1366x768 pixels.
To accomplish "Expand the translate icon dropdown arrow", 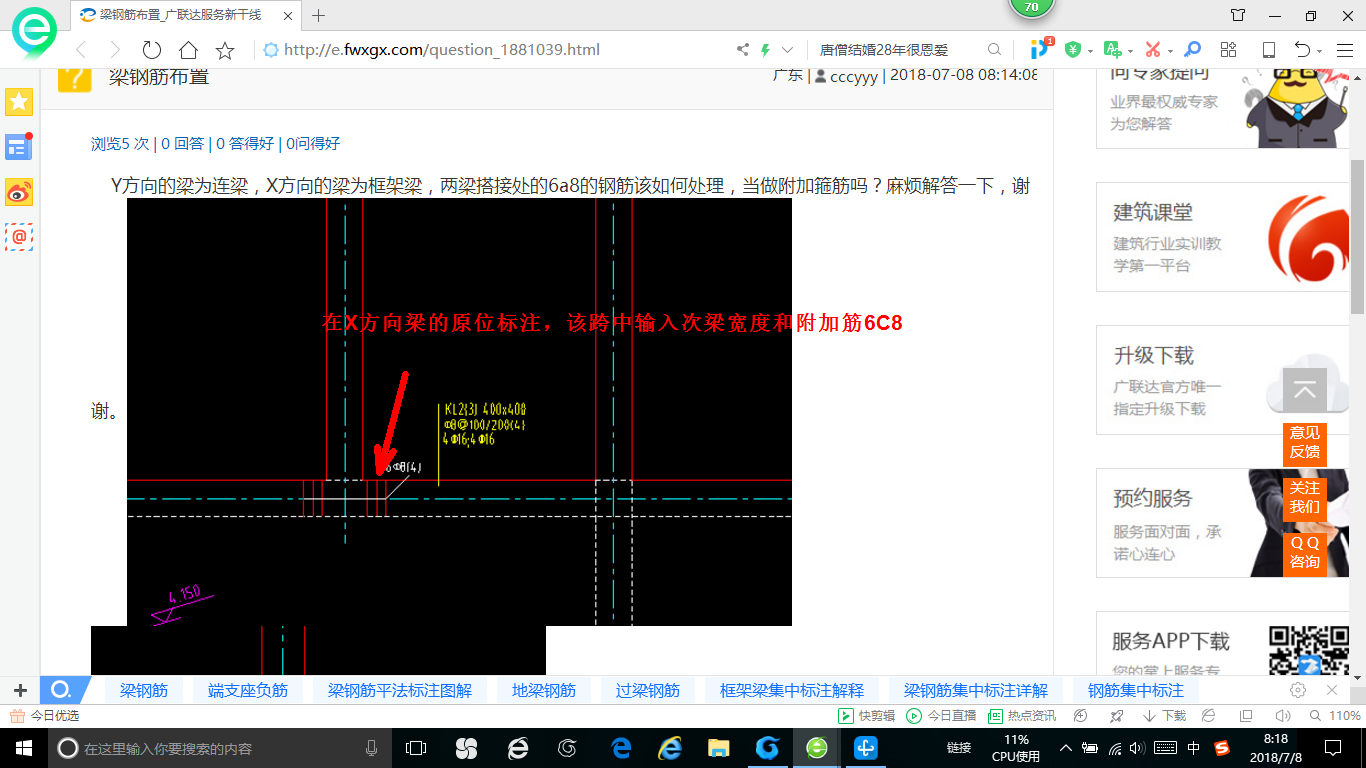I will pos(1130,51).
